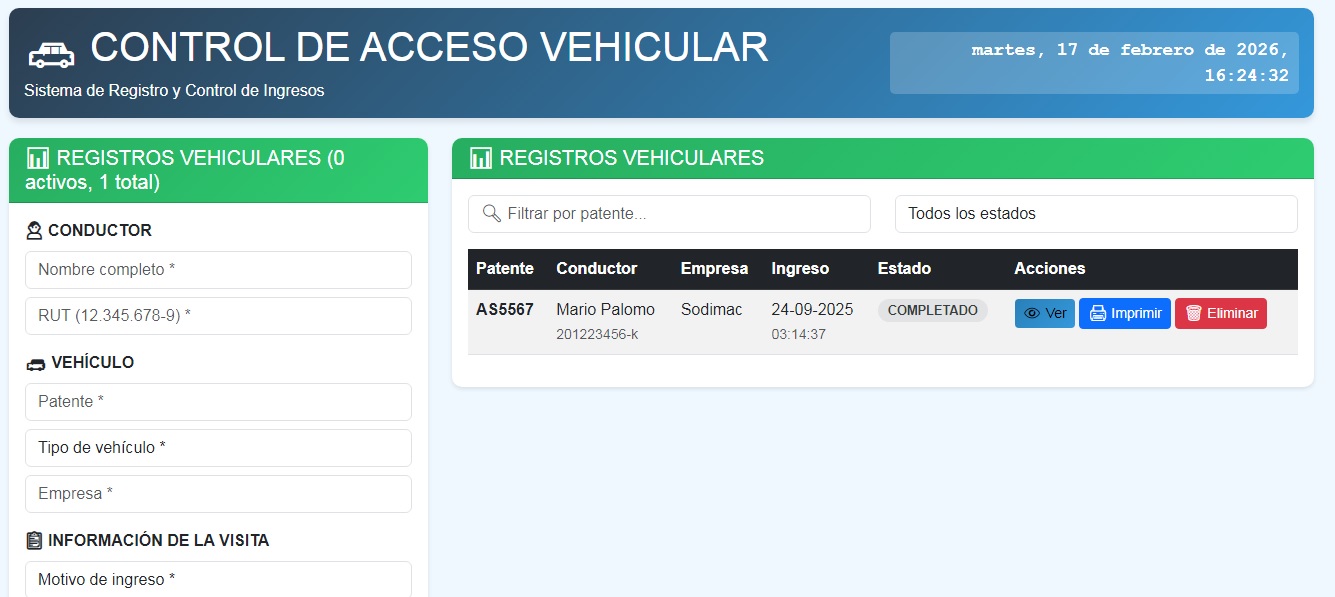Click the Nombre completo input field
Viewport: 1335px width, 597px height.
coord(218,269)
